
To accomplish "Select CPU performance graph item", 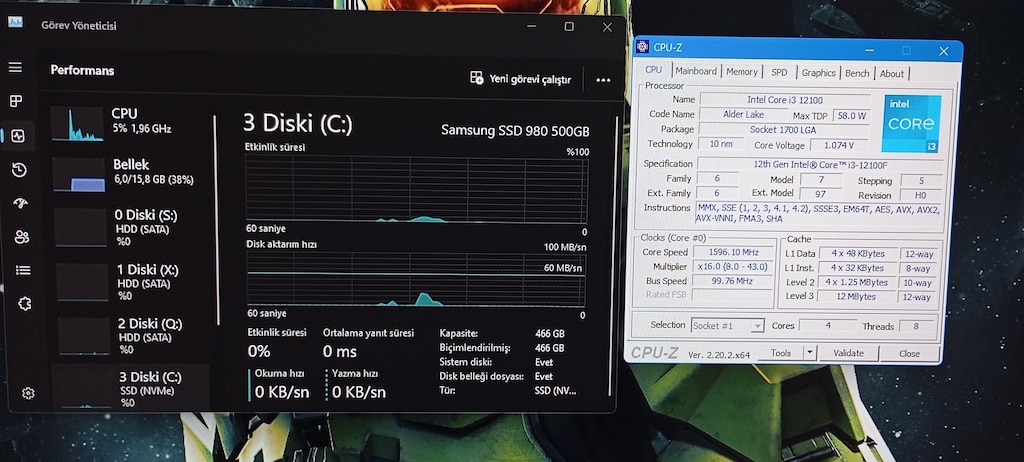I will [129, 123].
